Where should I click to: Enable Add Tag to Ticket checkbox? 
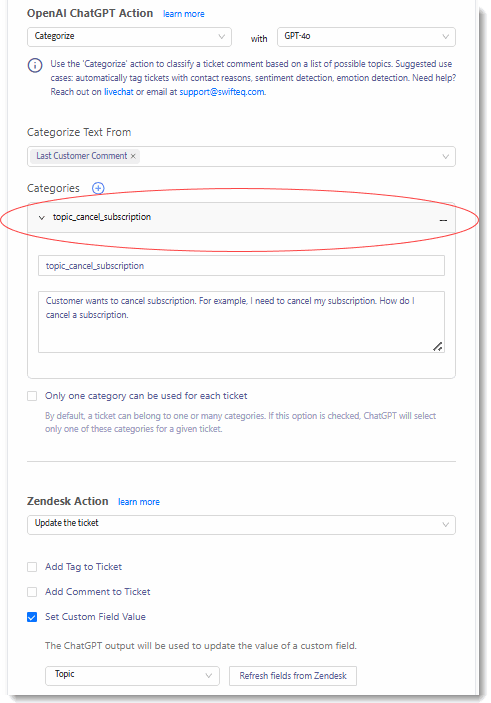pyautogui.click(x=32, y=567)
